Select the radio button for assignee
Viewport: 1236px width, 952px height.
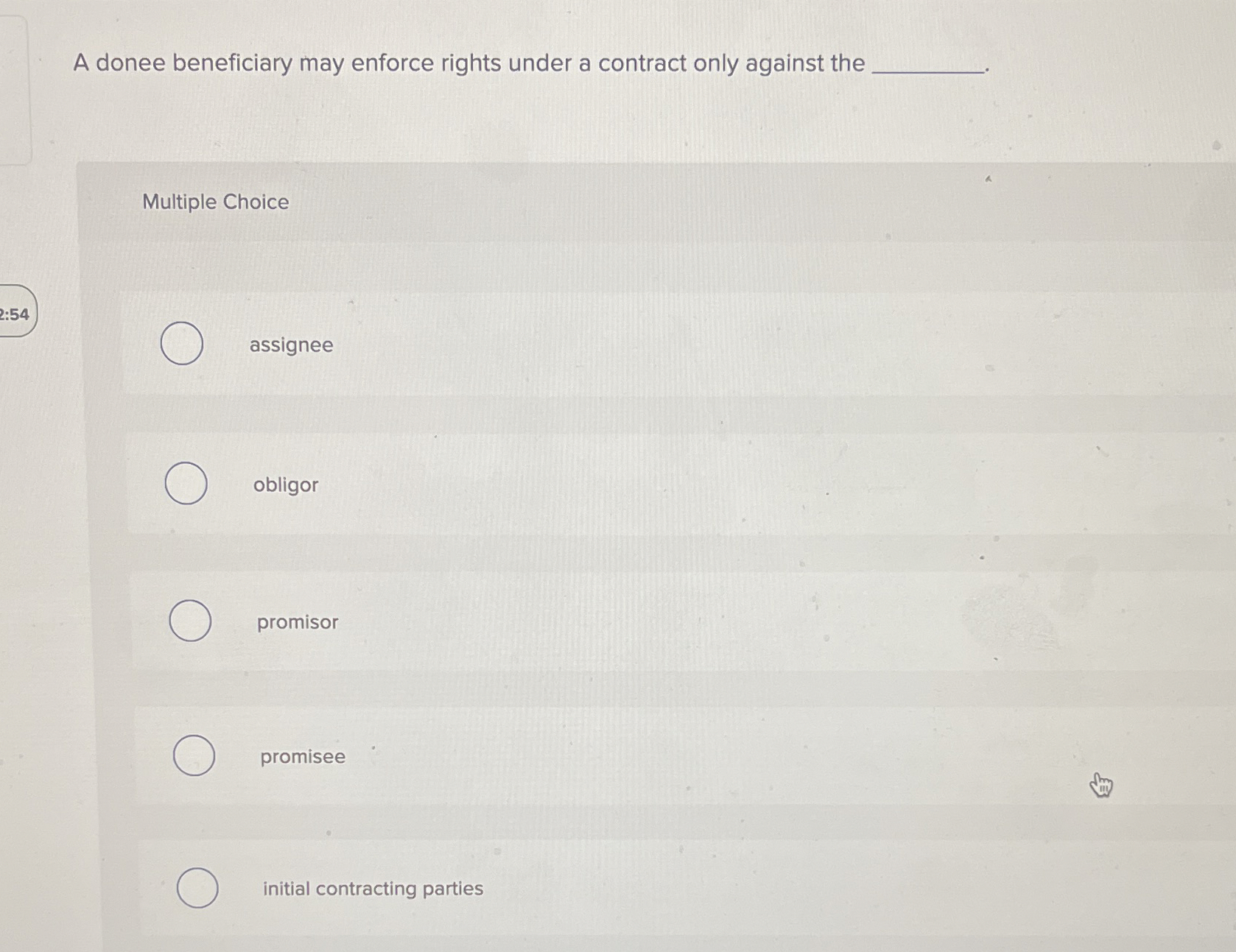coord(182,345)
